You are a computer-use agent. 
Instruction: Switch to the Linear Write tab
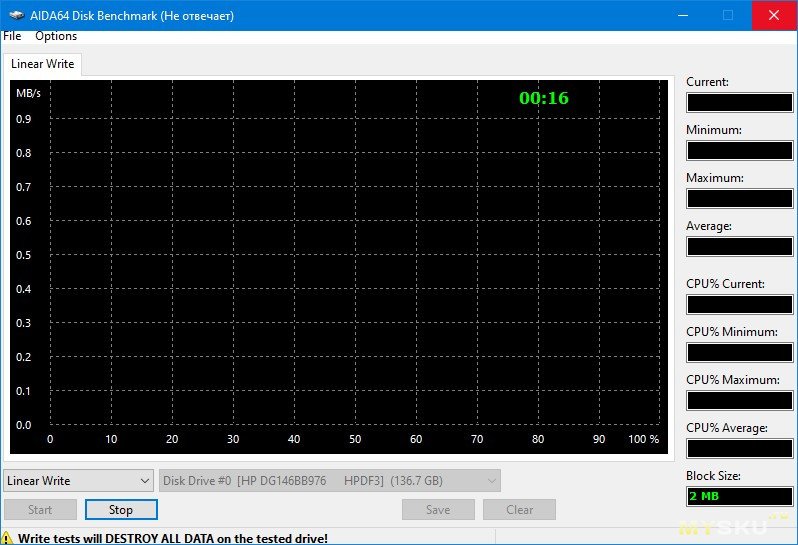click(41, 64)
